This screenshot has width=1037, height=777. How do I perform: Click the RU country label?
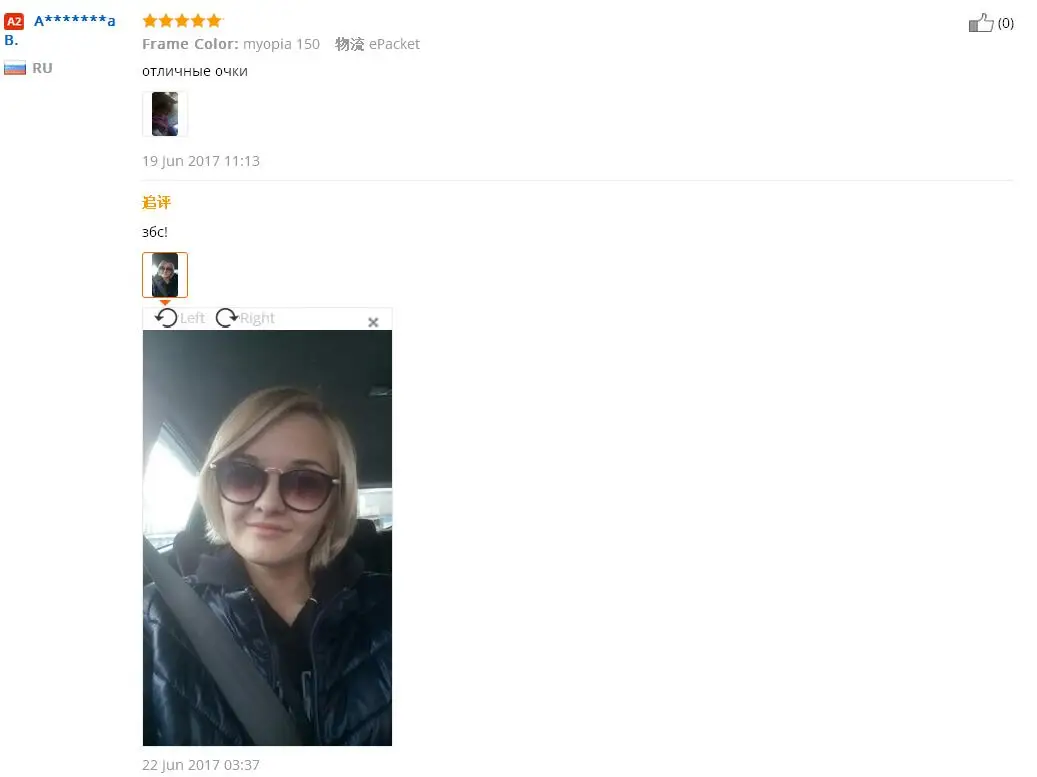[x=42, y=68]
